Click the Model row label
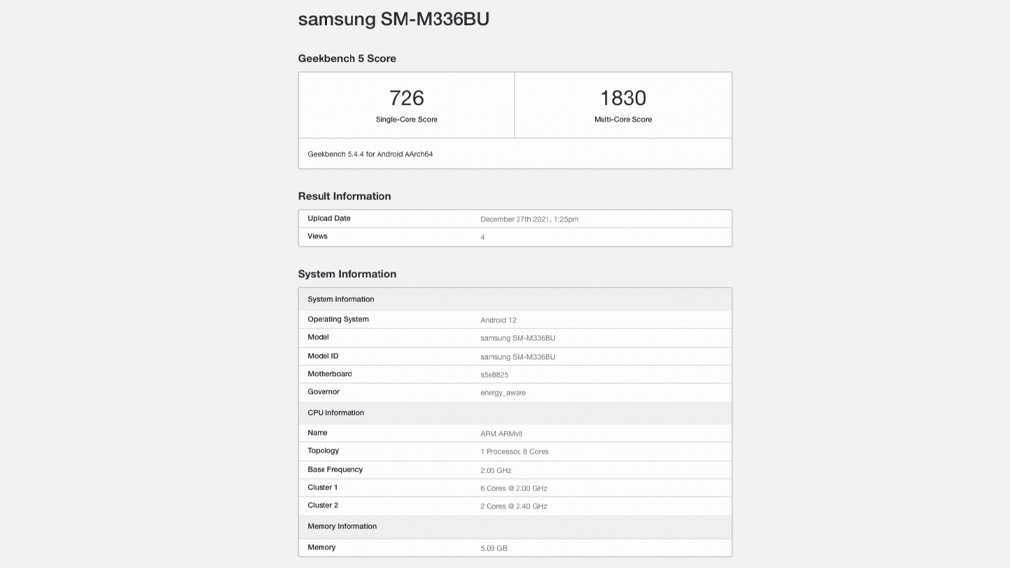 (318, 337)
